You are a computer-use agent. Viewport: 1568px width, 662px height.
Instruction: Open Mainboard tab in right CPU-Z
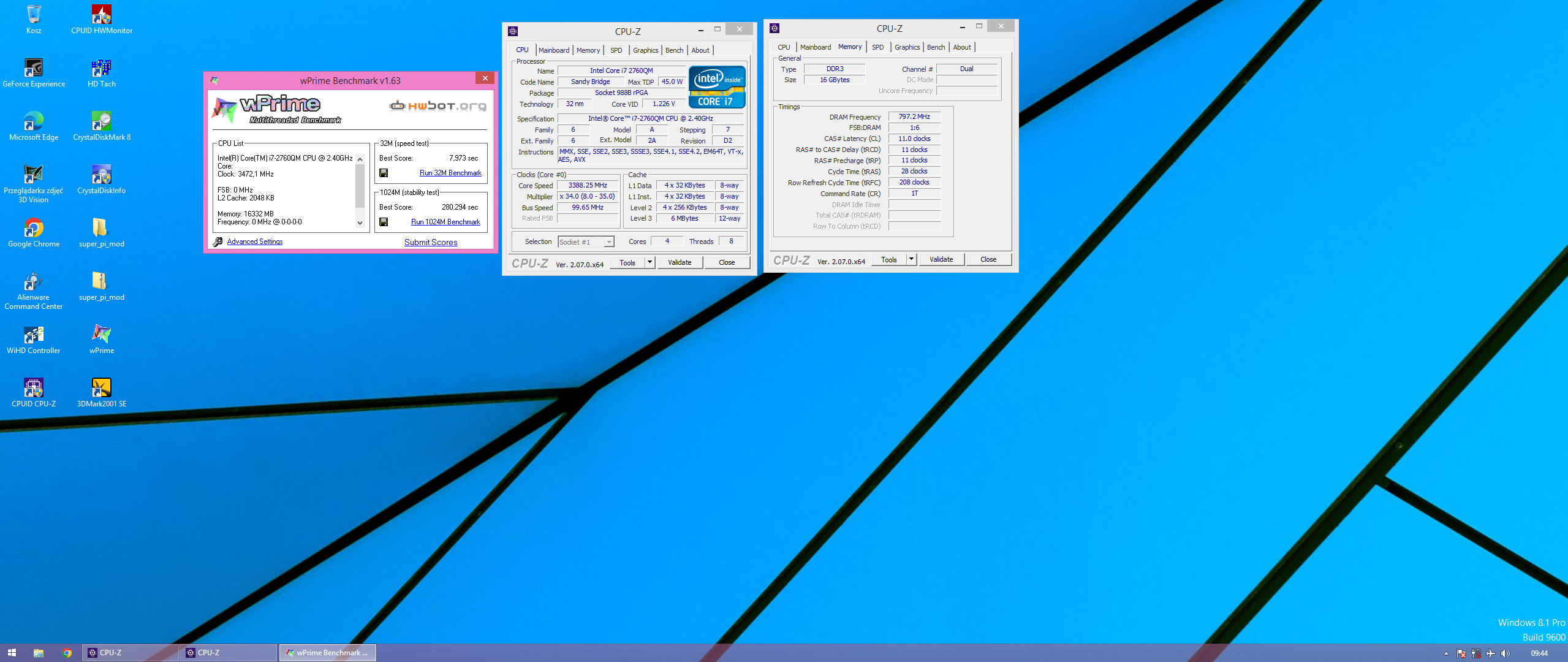pos(816,47)
